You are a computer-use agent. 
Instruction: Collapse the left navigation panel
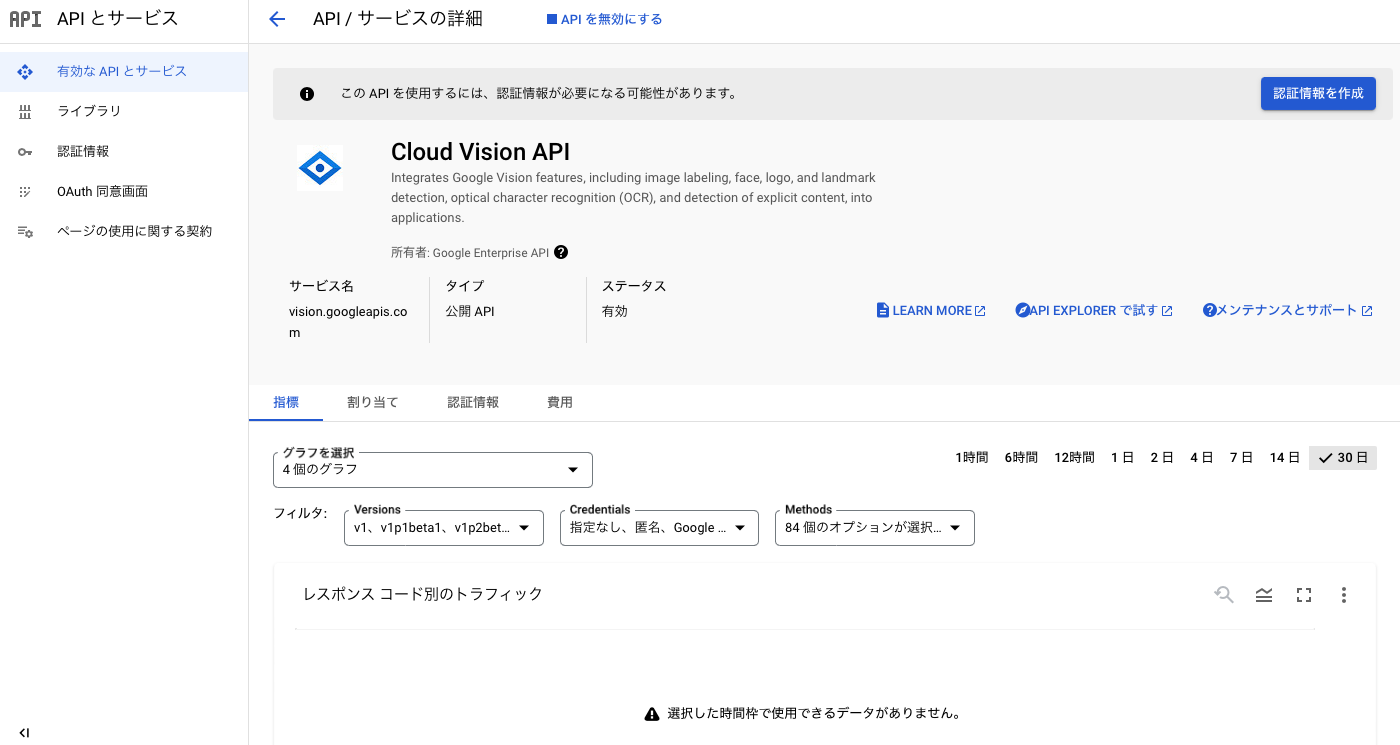(25, 732)
